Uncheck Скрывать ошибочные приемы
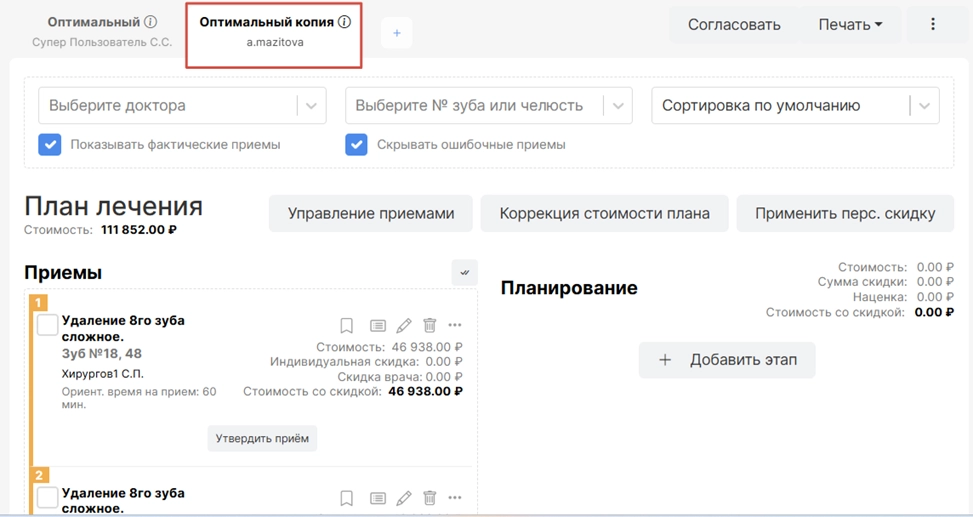973x517 pixels. point(356,145)
